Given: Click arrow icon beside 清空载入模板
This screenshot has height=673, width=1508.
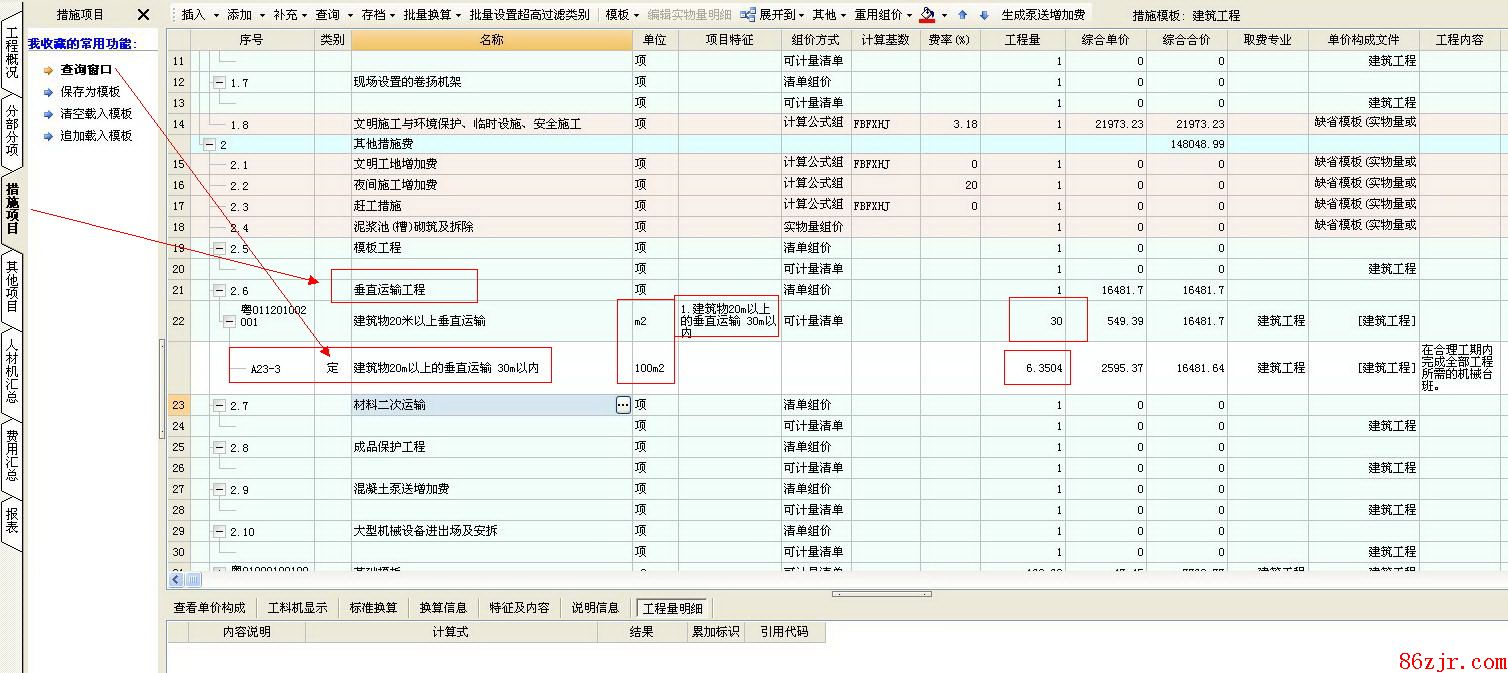Looking at the screenshot, I should coord(48,114).
